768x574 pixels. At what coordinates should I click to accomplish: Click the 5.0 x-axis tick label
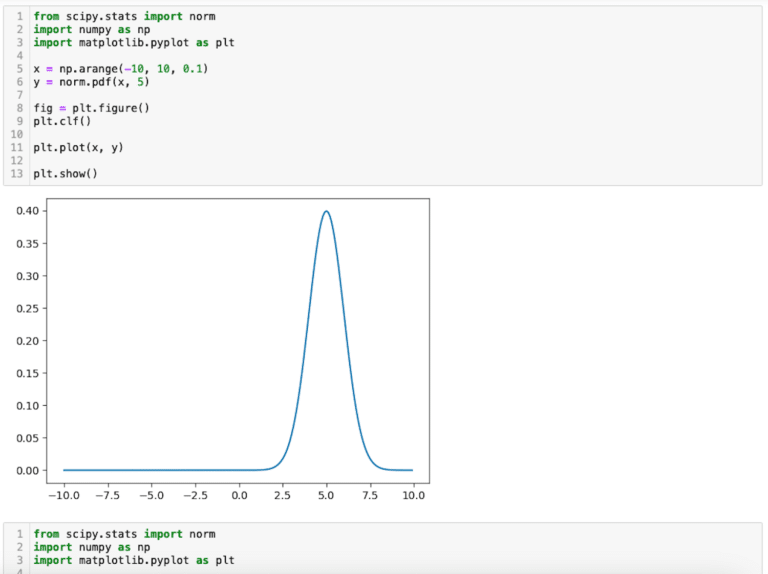[326, 495]
